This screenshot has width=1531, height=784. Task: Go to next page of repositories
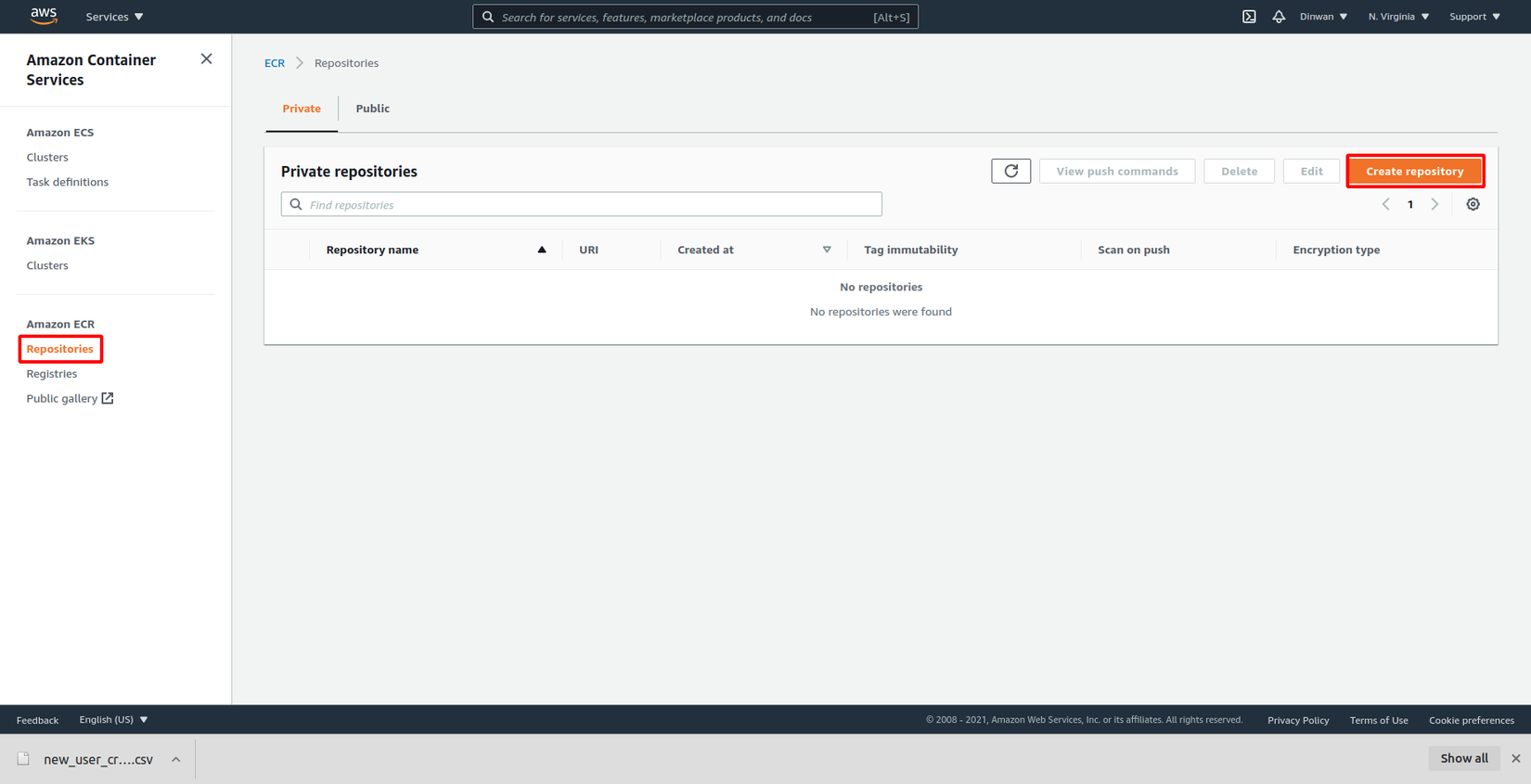click(1435, 204)
